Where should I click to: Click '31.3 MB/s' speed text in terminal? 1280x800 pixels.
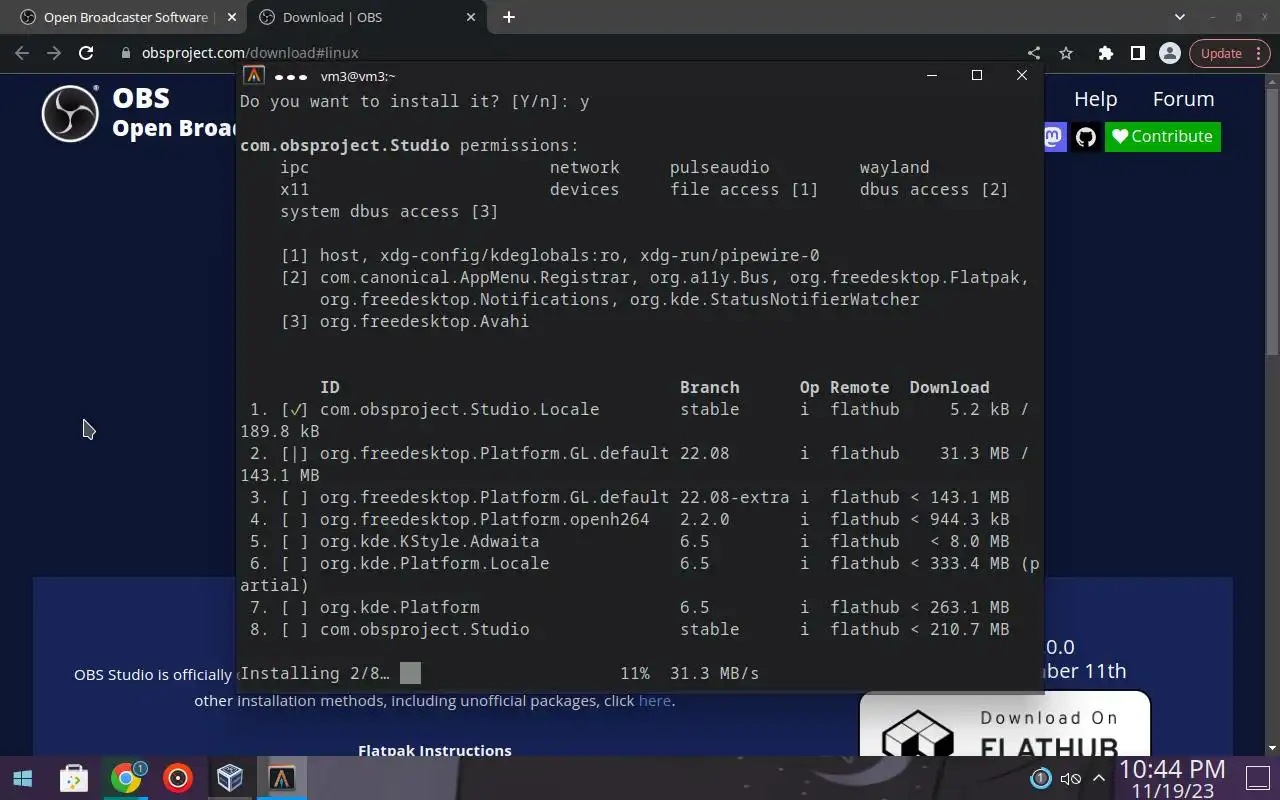tap(715, 673)
